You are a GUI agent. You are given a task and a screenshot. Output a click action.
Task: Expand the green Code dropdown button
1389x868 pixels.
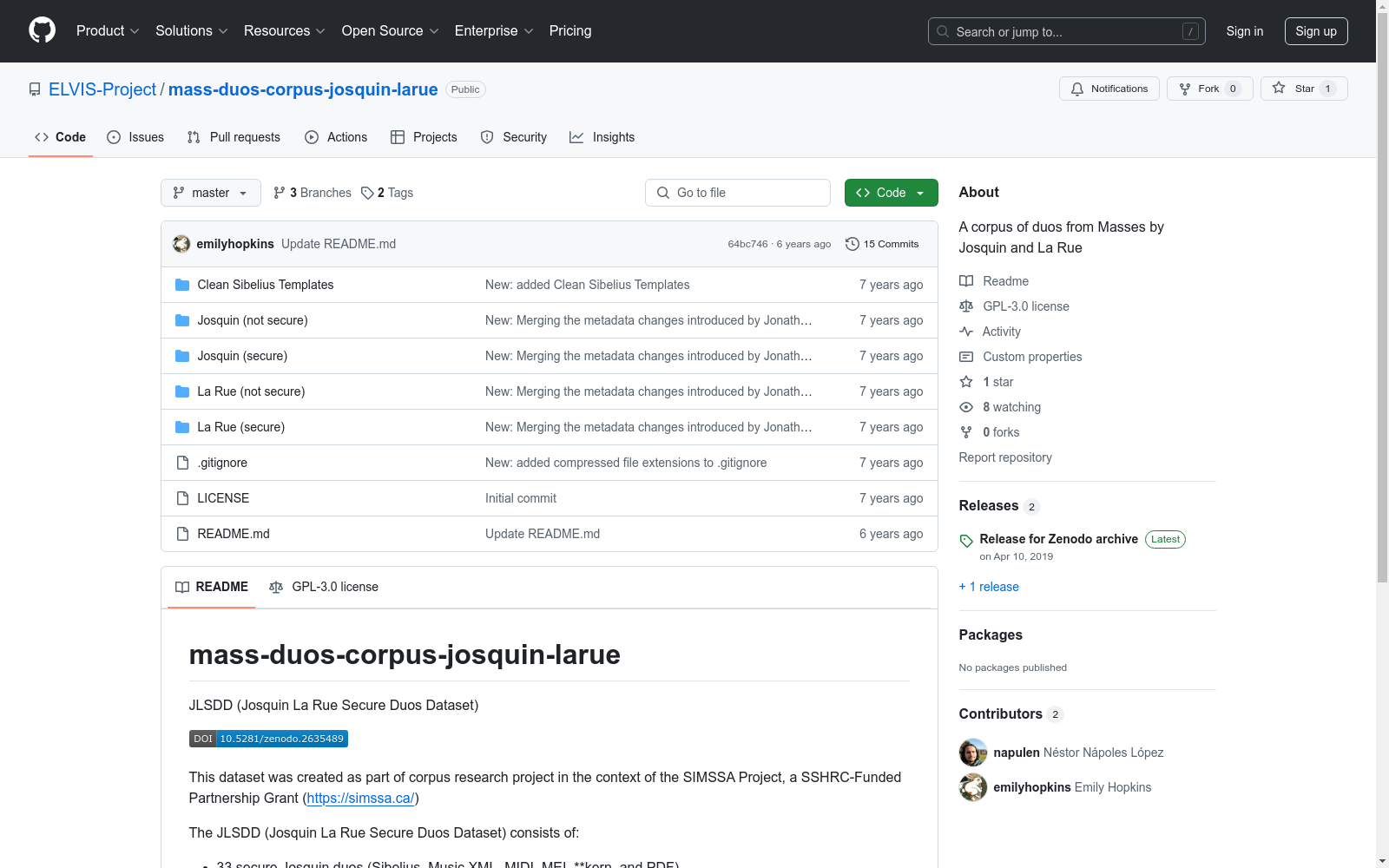tap(891, 193)
